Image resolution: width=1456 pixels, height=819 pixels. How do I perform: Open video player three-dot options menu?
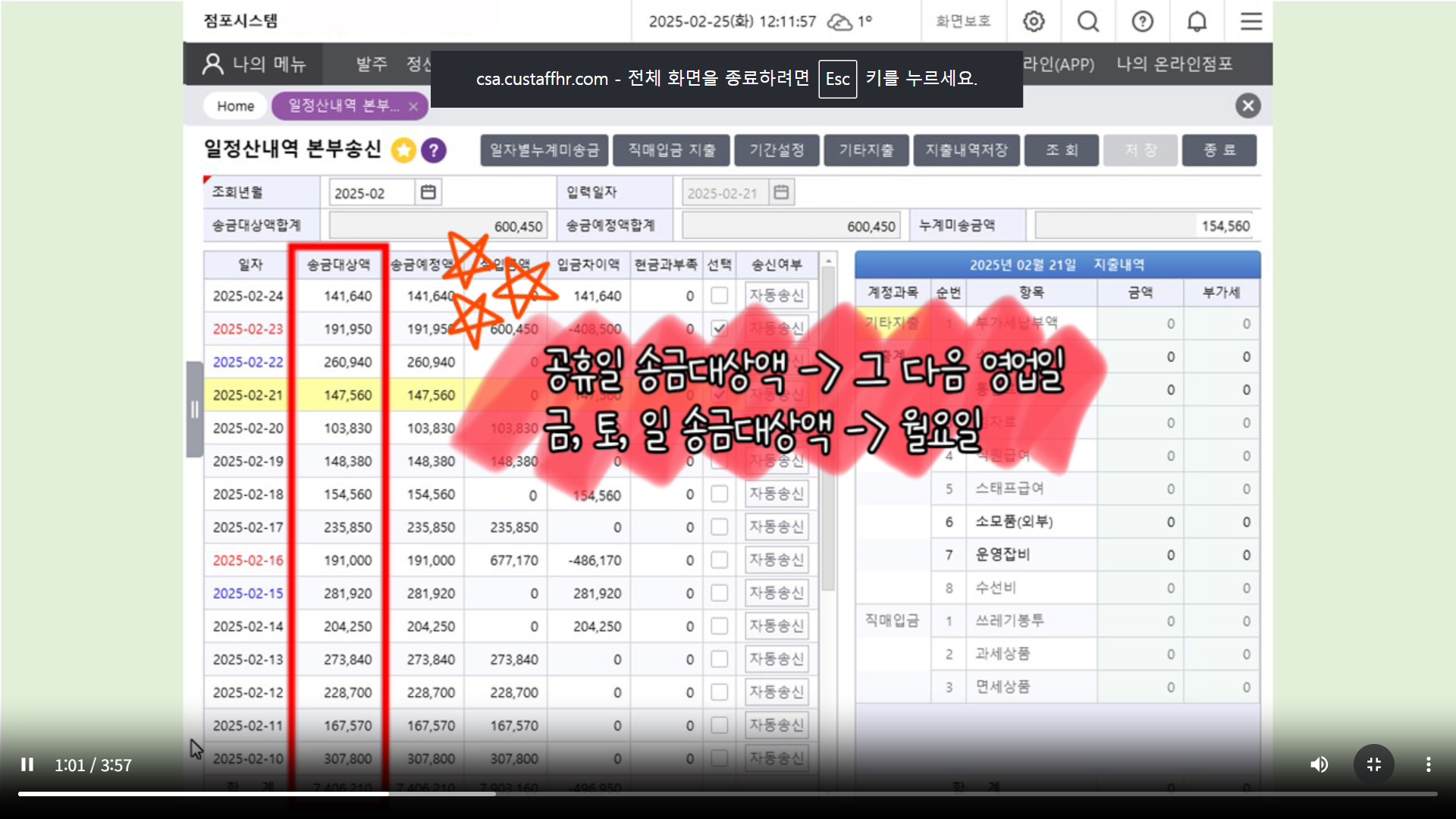coord(1428,764)
